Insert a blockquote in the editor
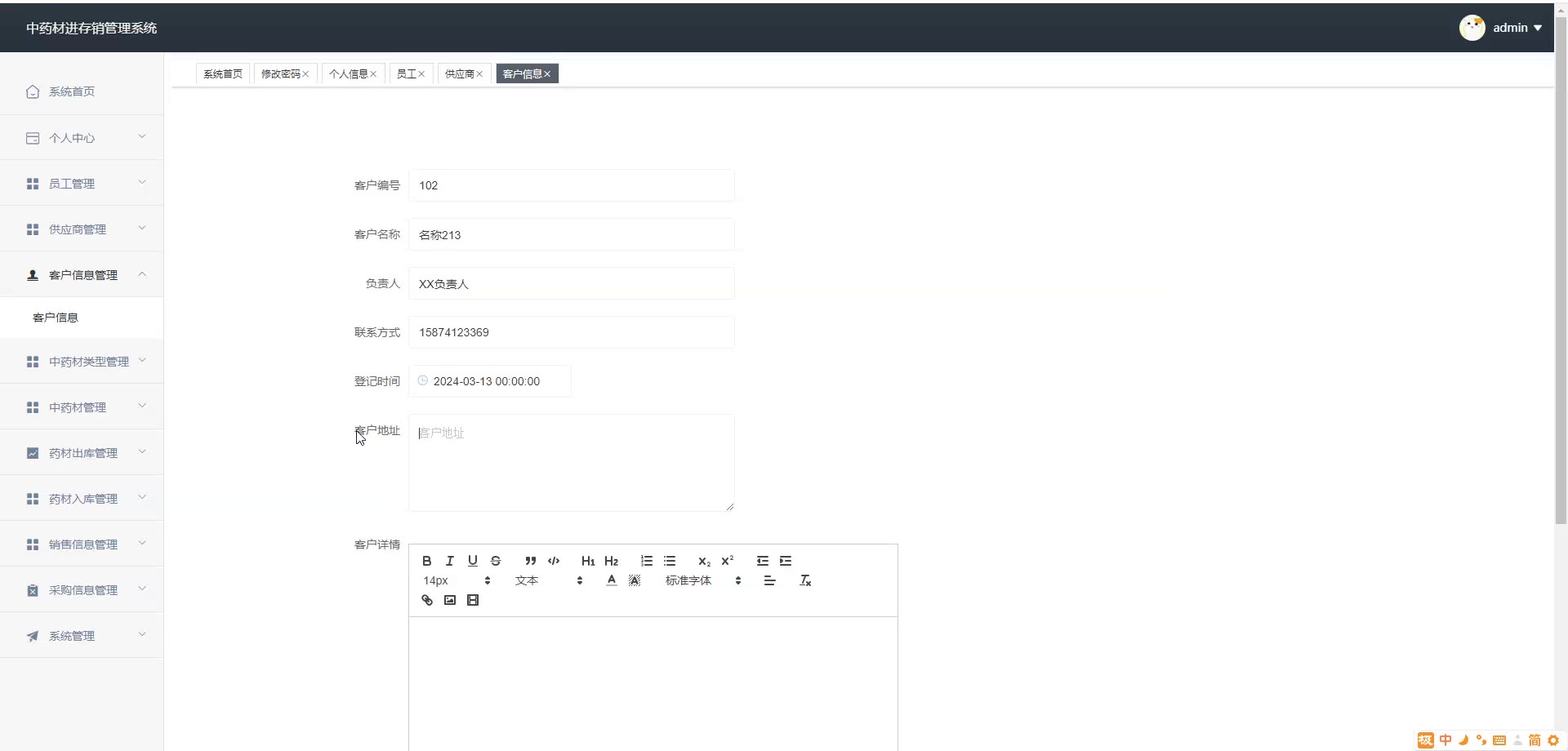1568x751 pixels. click(531, 561)
